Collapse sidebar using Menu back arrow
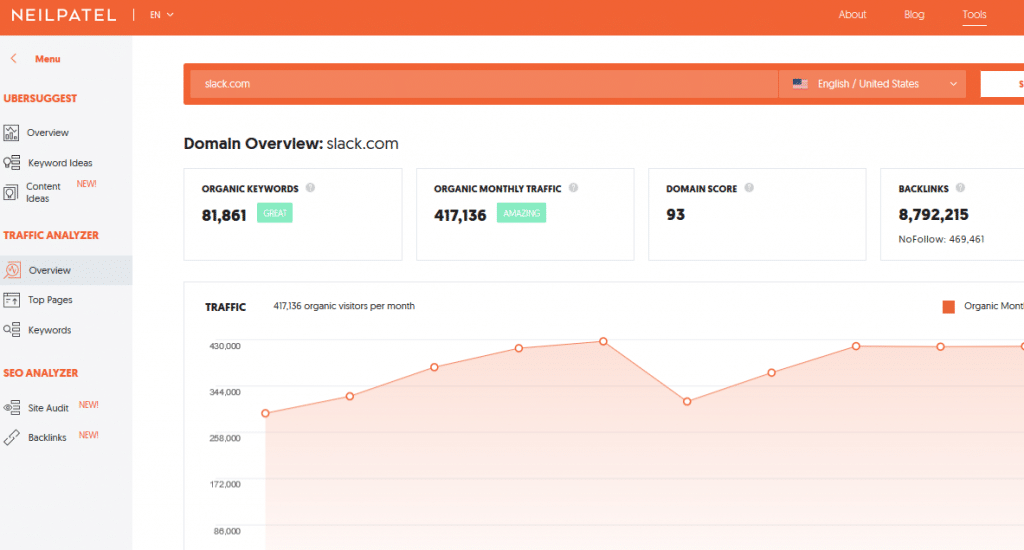Image resolution: width=1024 pixels, height=550 pixels. point(13,59)
